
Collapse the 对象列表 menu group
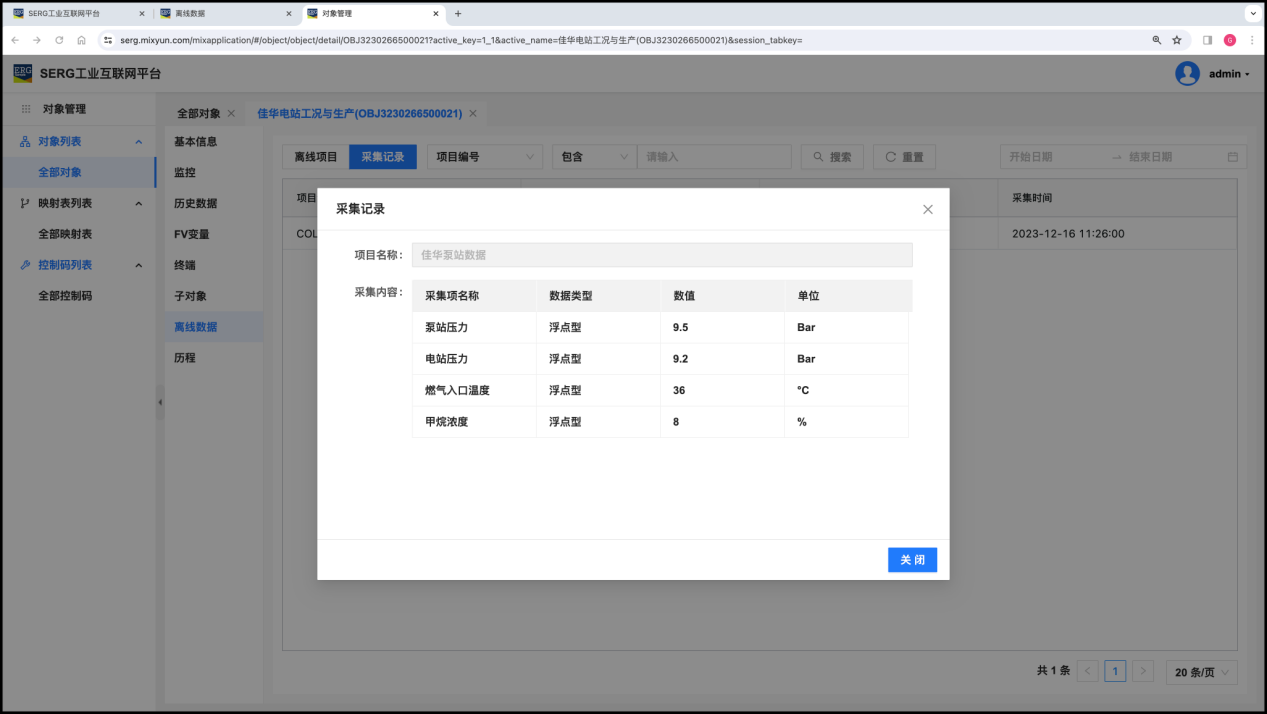click(x=139, y=142)
